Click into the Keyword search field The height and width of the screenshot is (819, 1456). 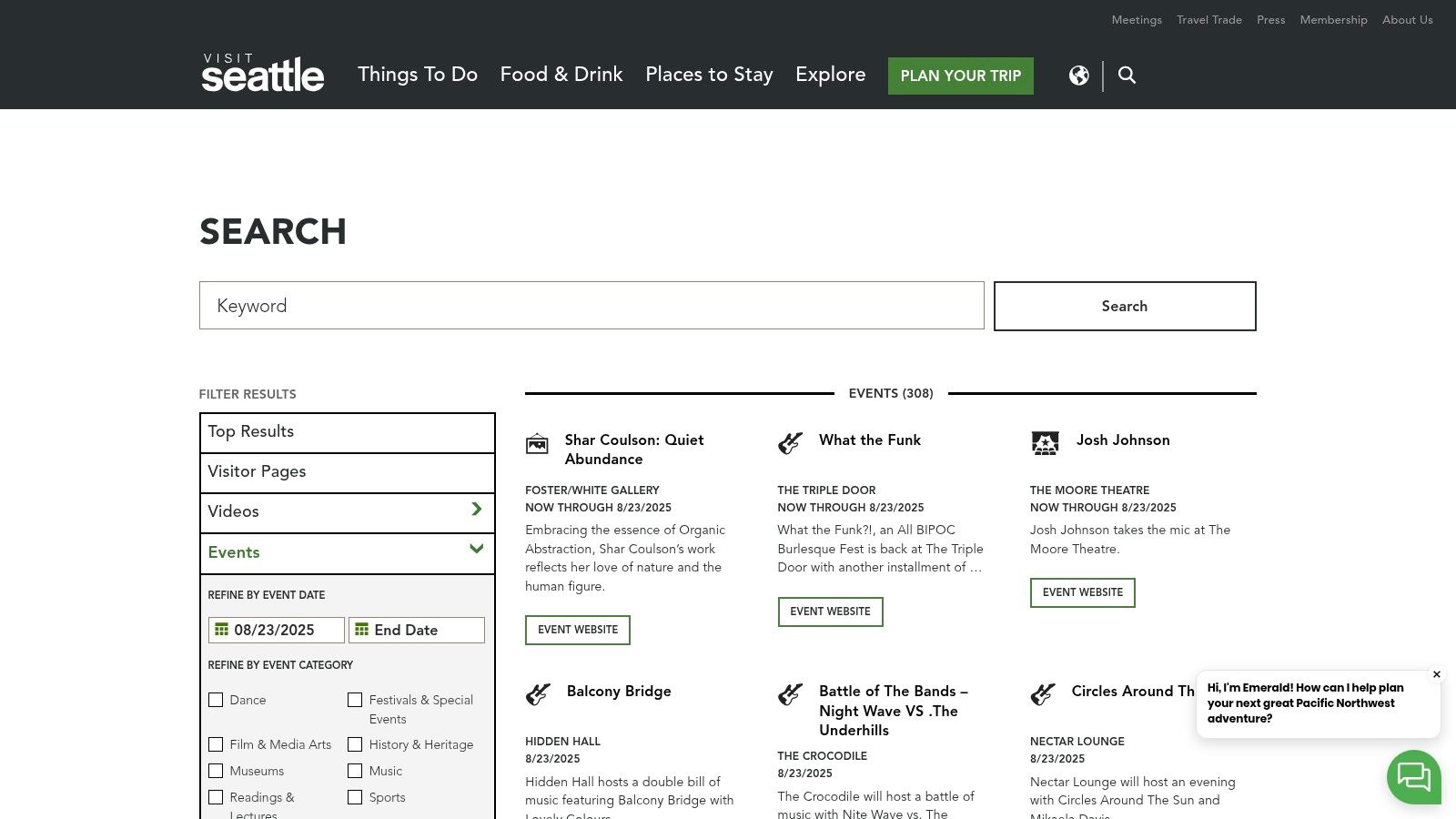click(x=591, y=306)
